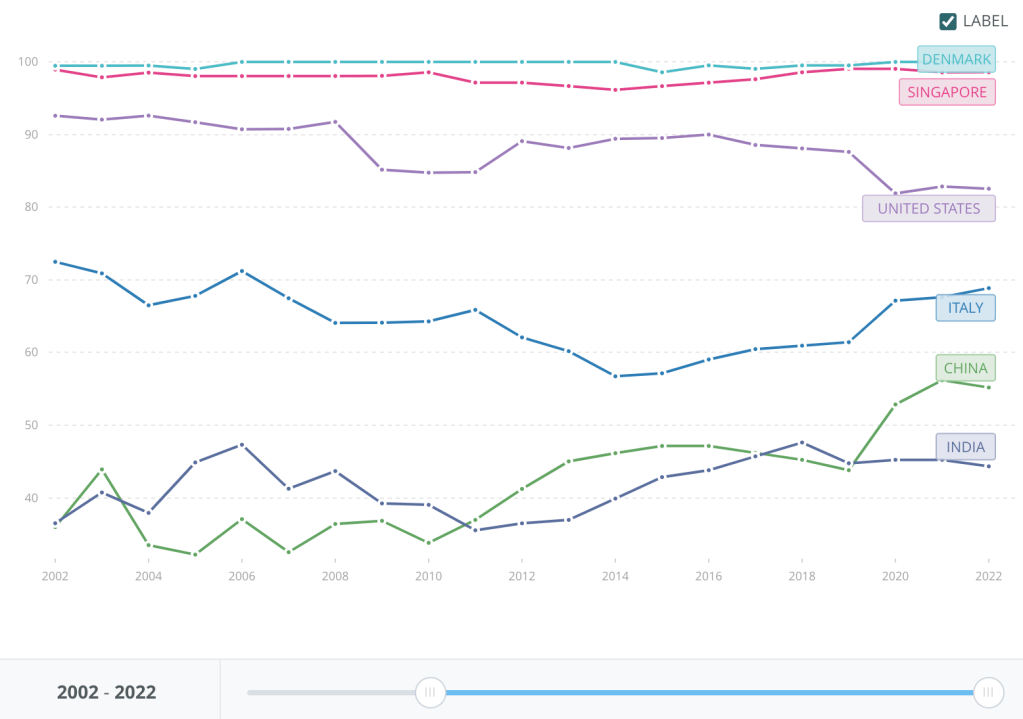The height and width of the screenshot is (719, 1023).
Task: Toggle the LABEL checkbox
Action: pos(948,21)
